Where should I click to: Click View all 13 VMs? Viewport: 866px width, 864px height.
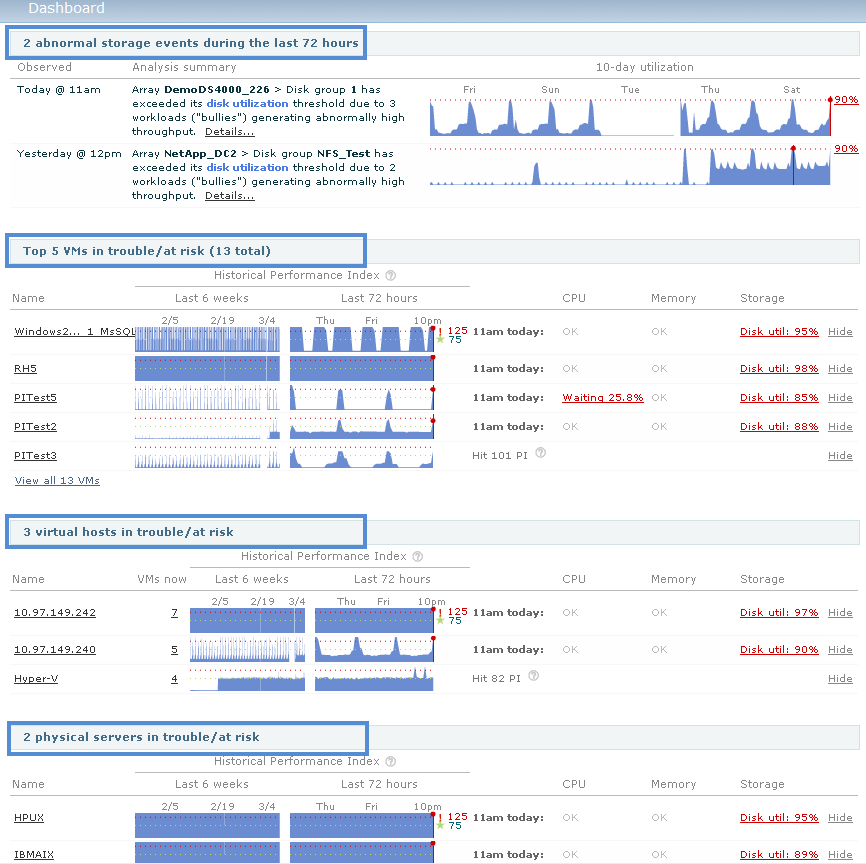point(57,481)
